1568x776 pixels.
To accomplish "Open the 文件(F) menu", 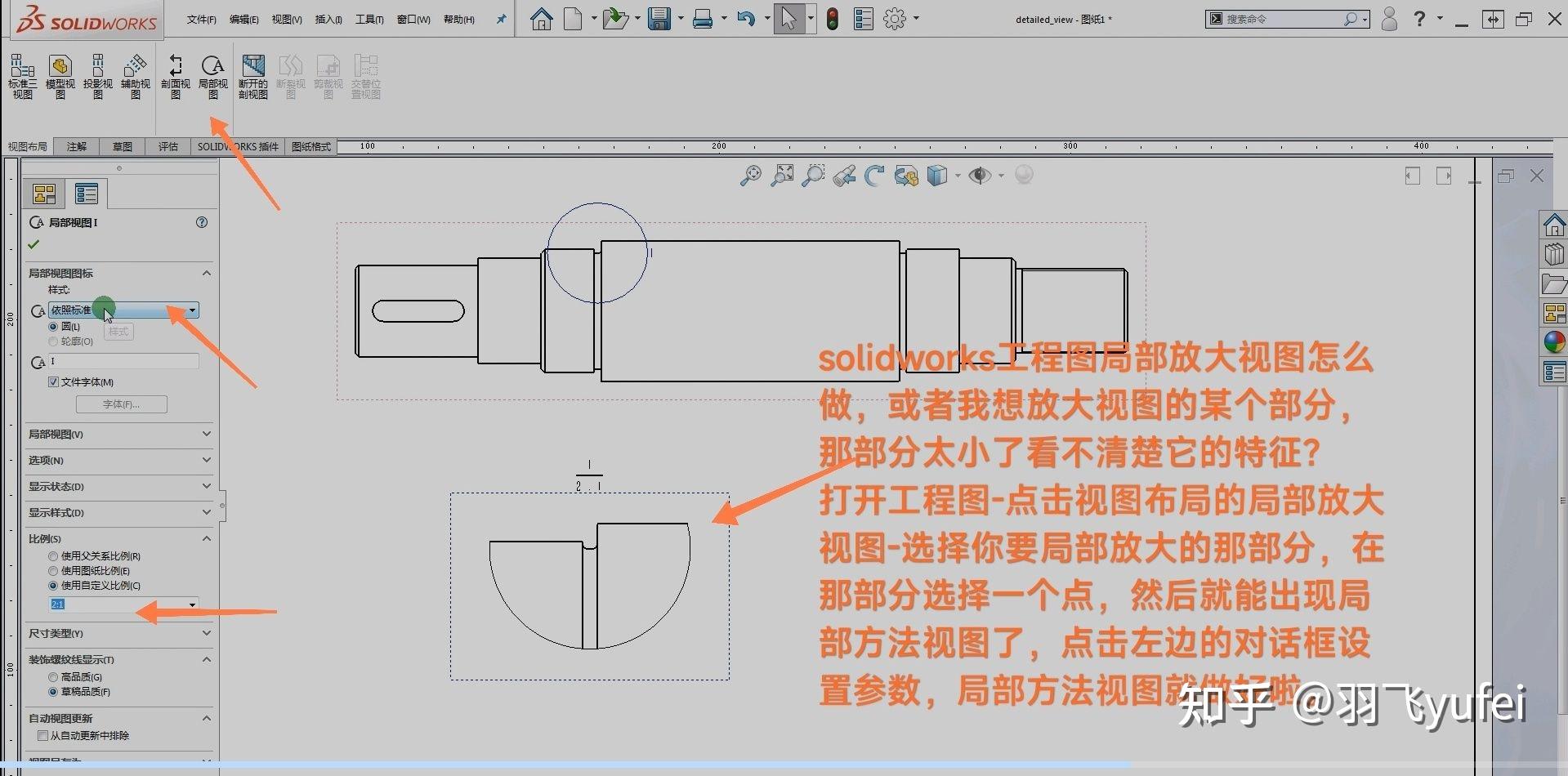I will click(202, 19).
